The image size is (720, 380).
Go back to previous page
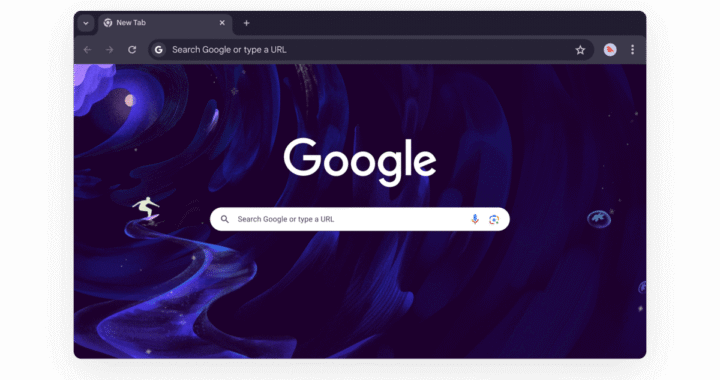click(87, 50)
